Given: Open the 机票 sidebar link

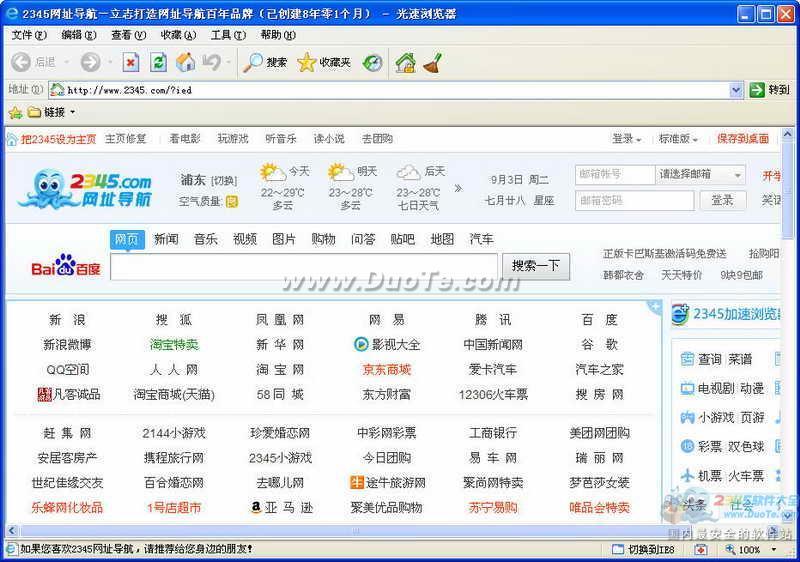Looking at the screenshot, I should [709, 476].
